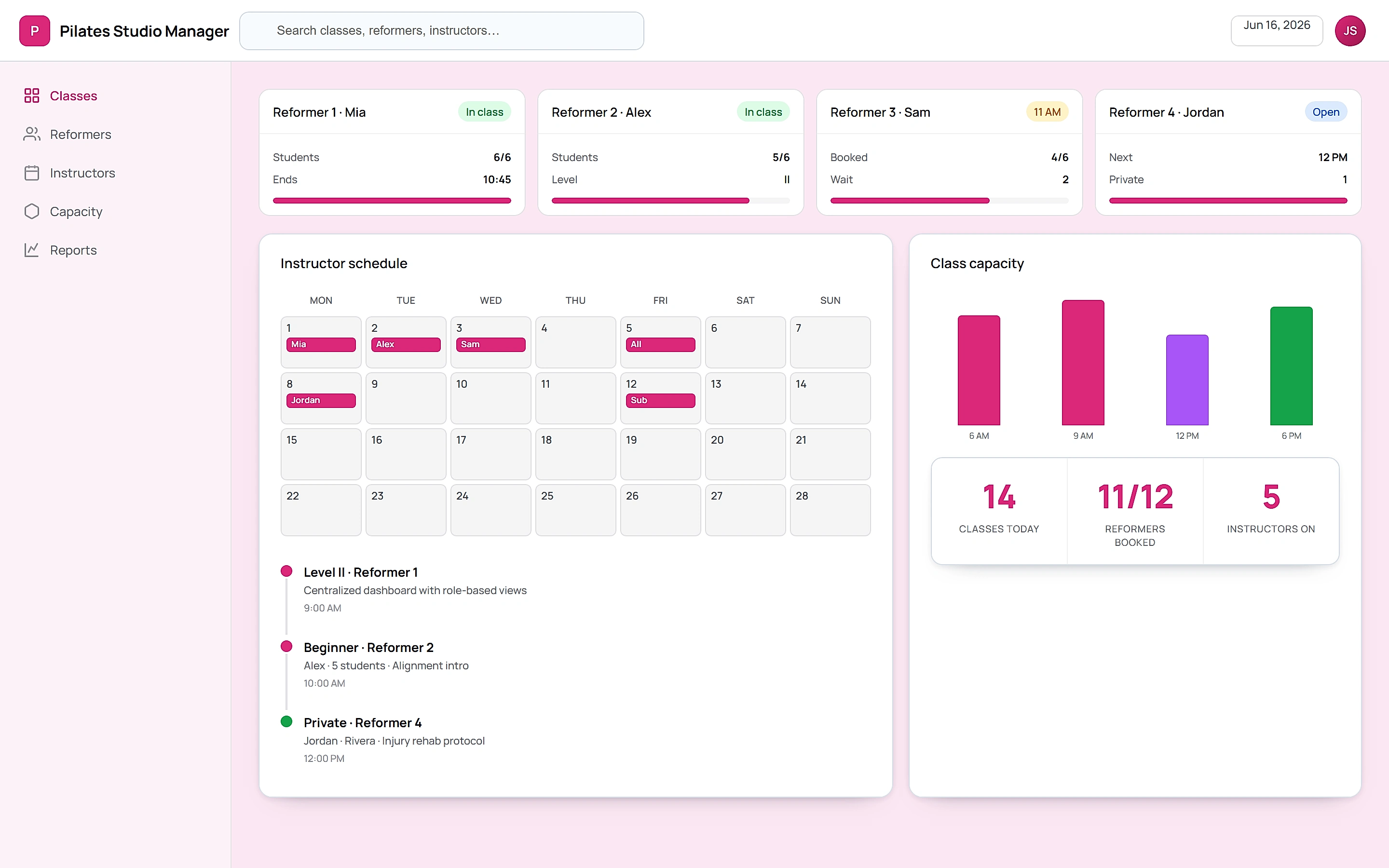Click the green 6 PM capacity bar

click(1292, 366)
